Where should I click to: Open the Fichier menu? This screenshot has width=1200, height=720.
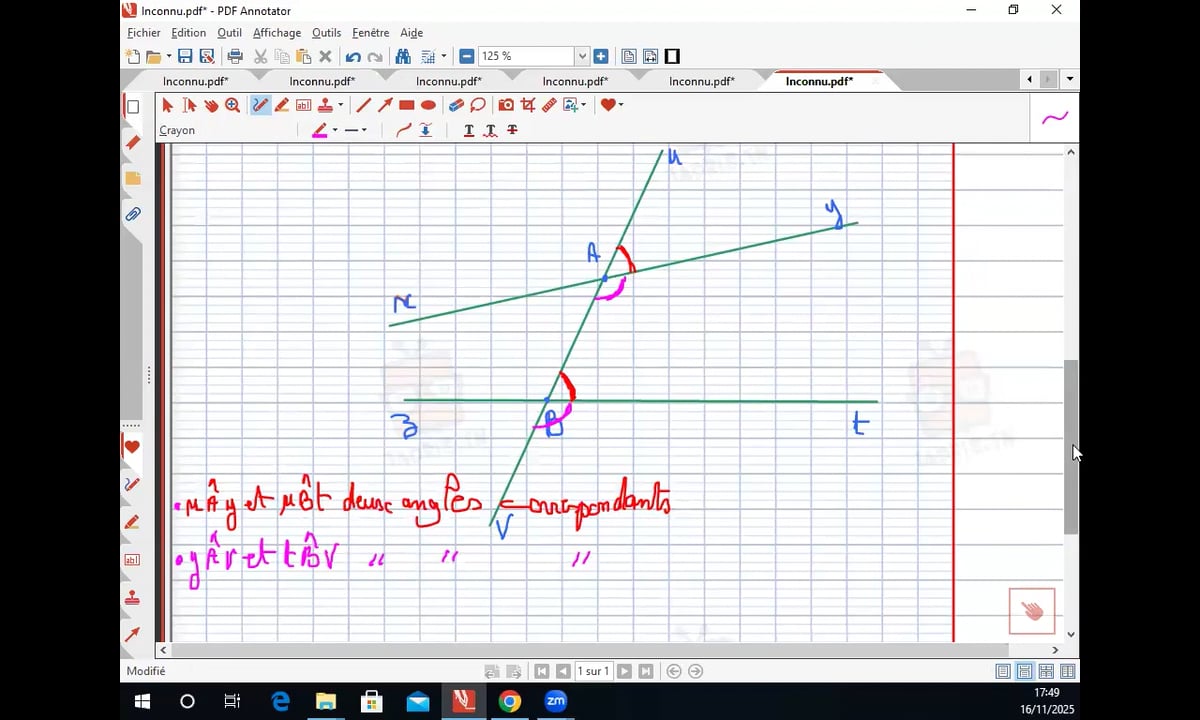click(144, 33)
